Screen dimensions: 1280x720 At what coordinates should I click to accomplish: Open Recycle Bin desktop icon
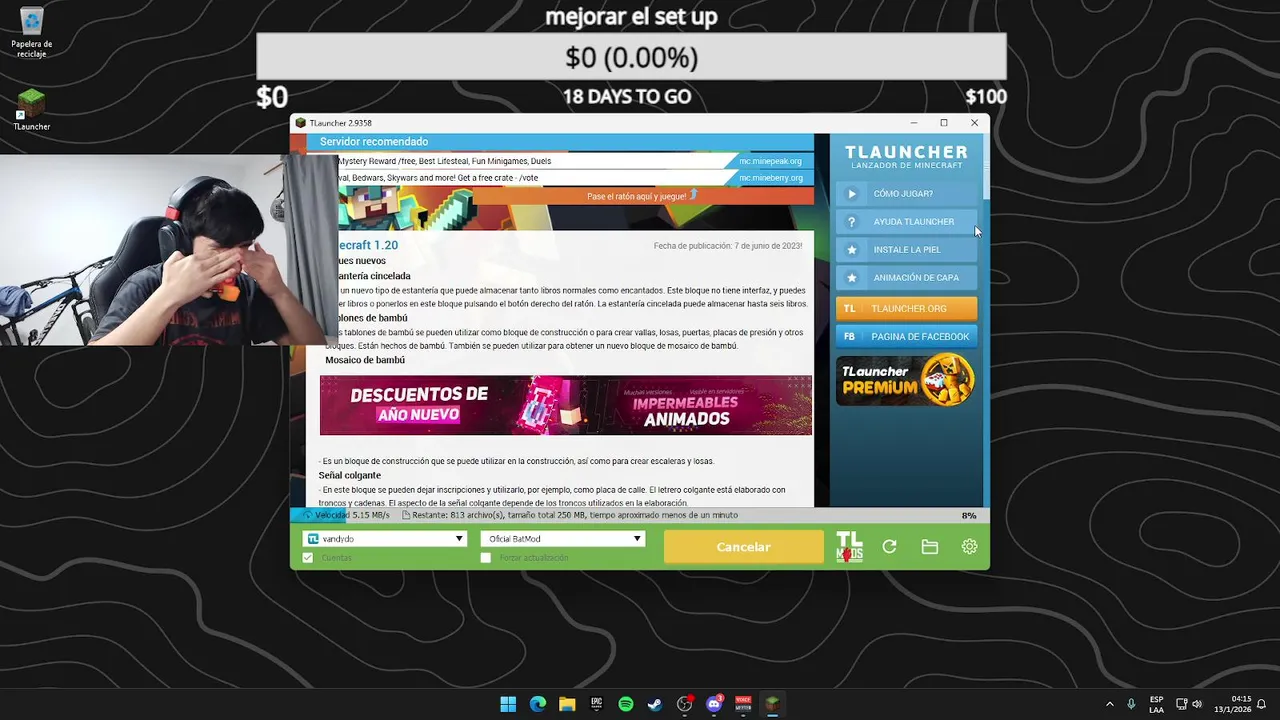point(32,32)
